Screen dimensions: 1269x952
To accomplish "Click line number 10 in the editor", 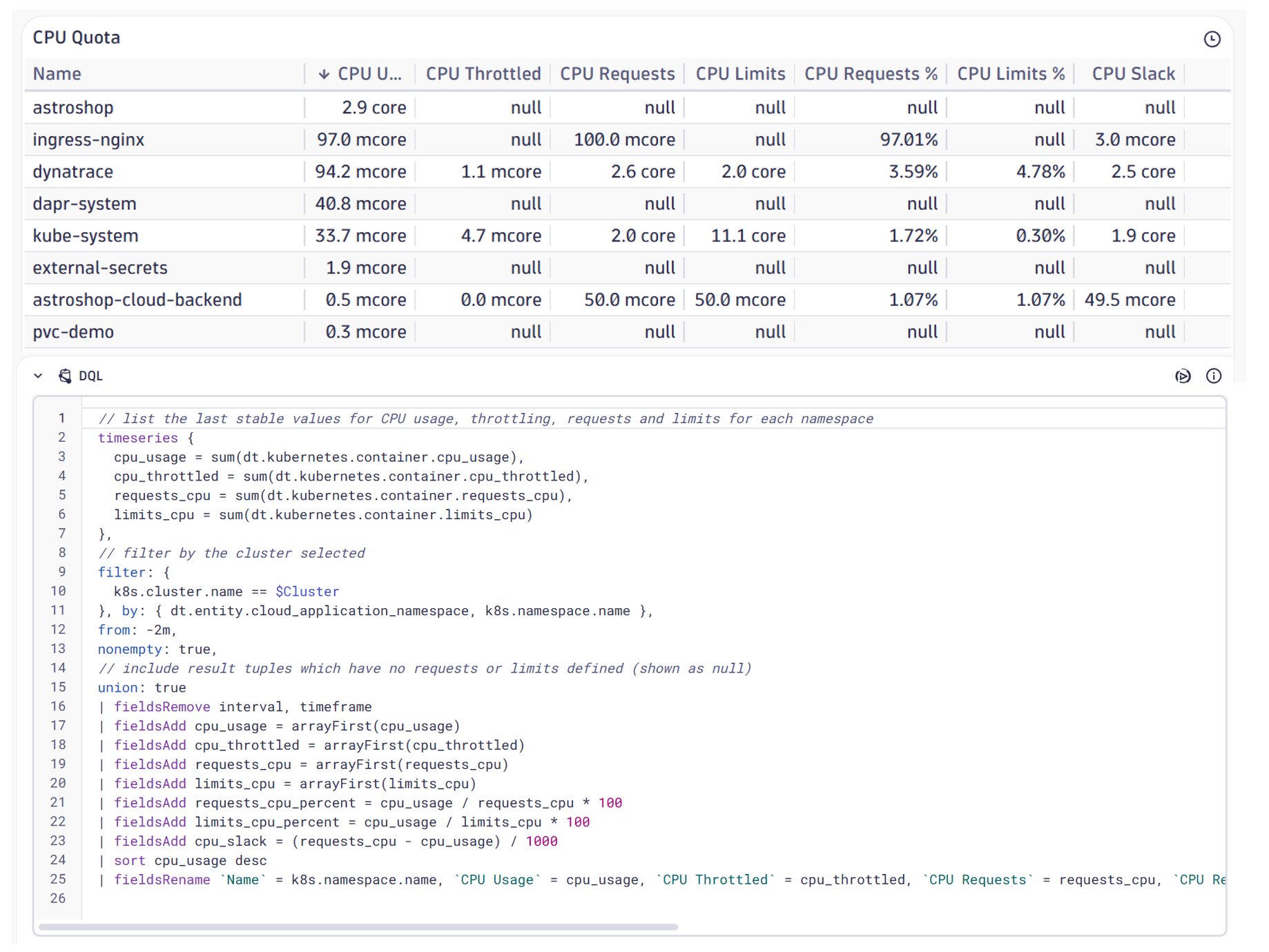I will tap(58, 591).
